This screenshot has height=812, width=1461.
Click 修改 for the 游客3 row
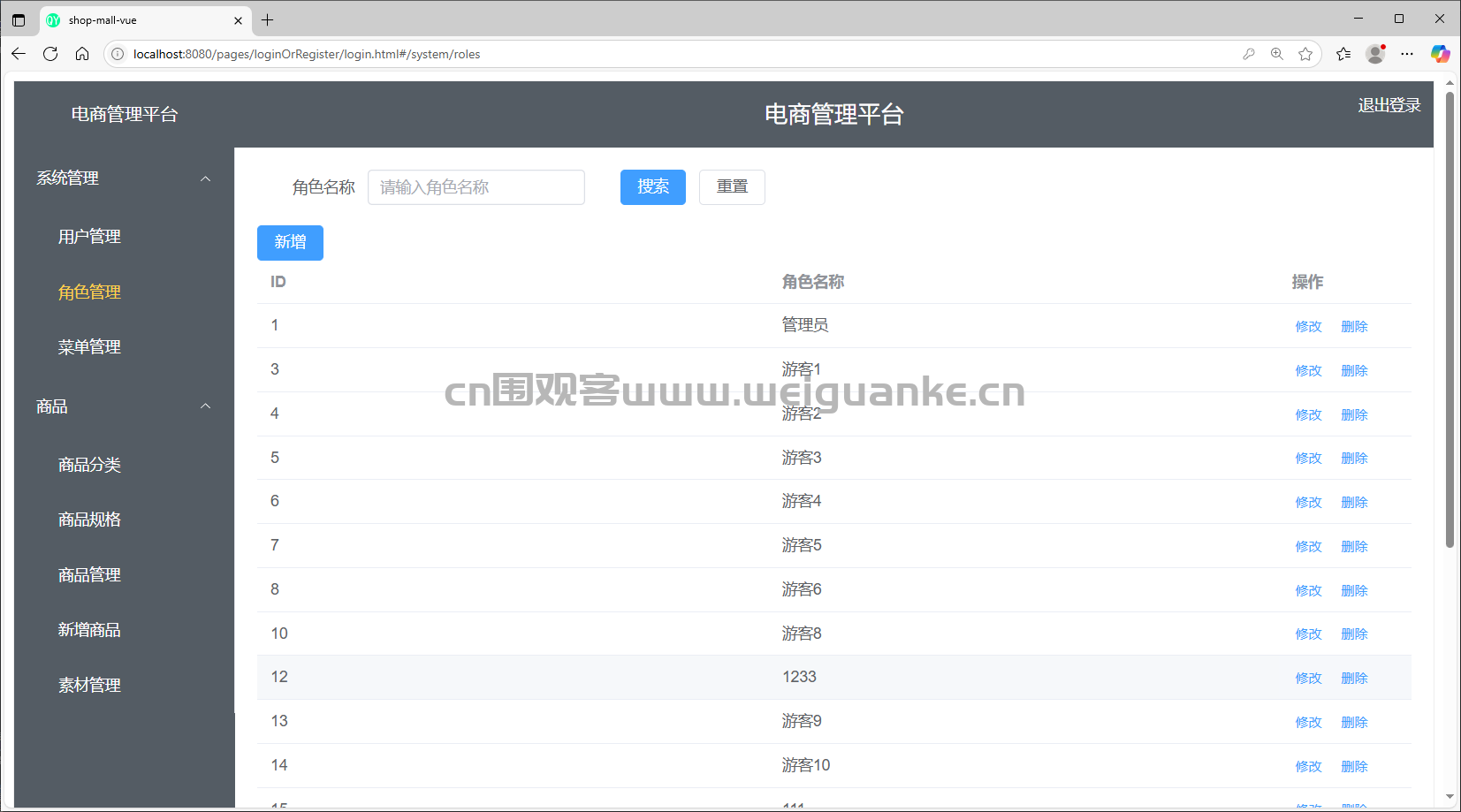coord(1308,459)
